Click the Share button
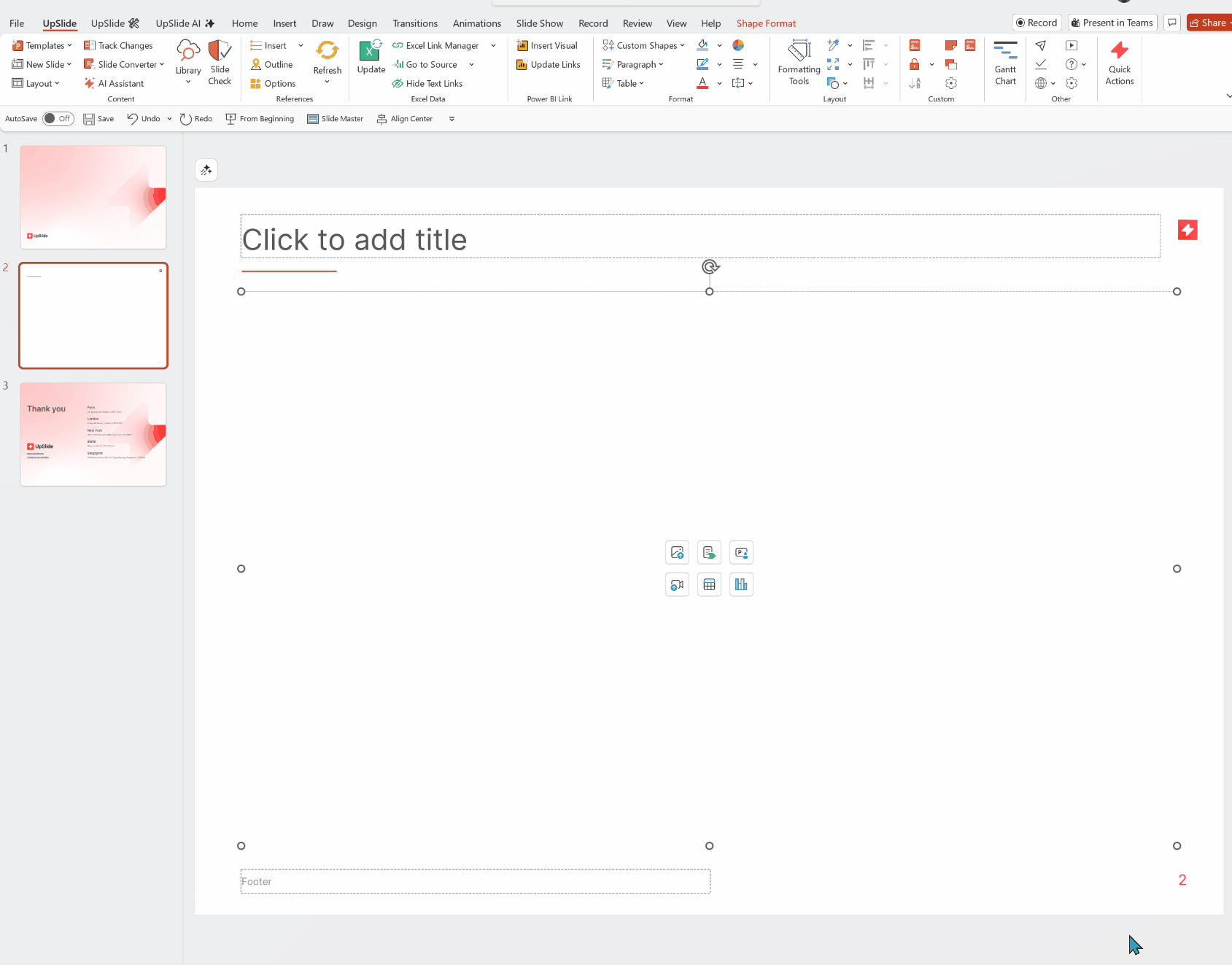The width and height of the screenshot is (1232, 965). pos(1209,23)
